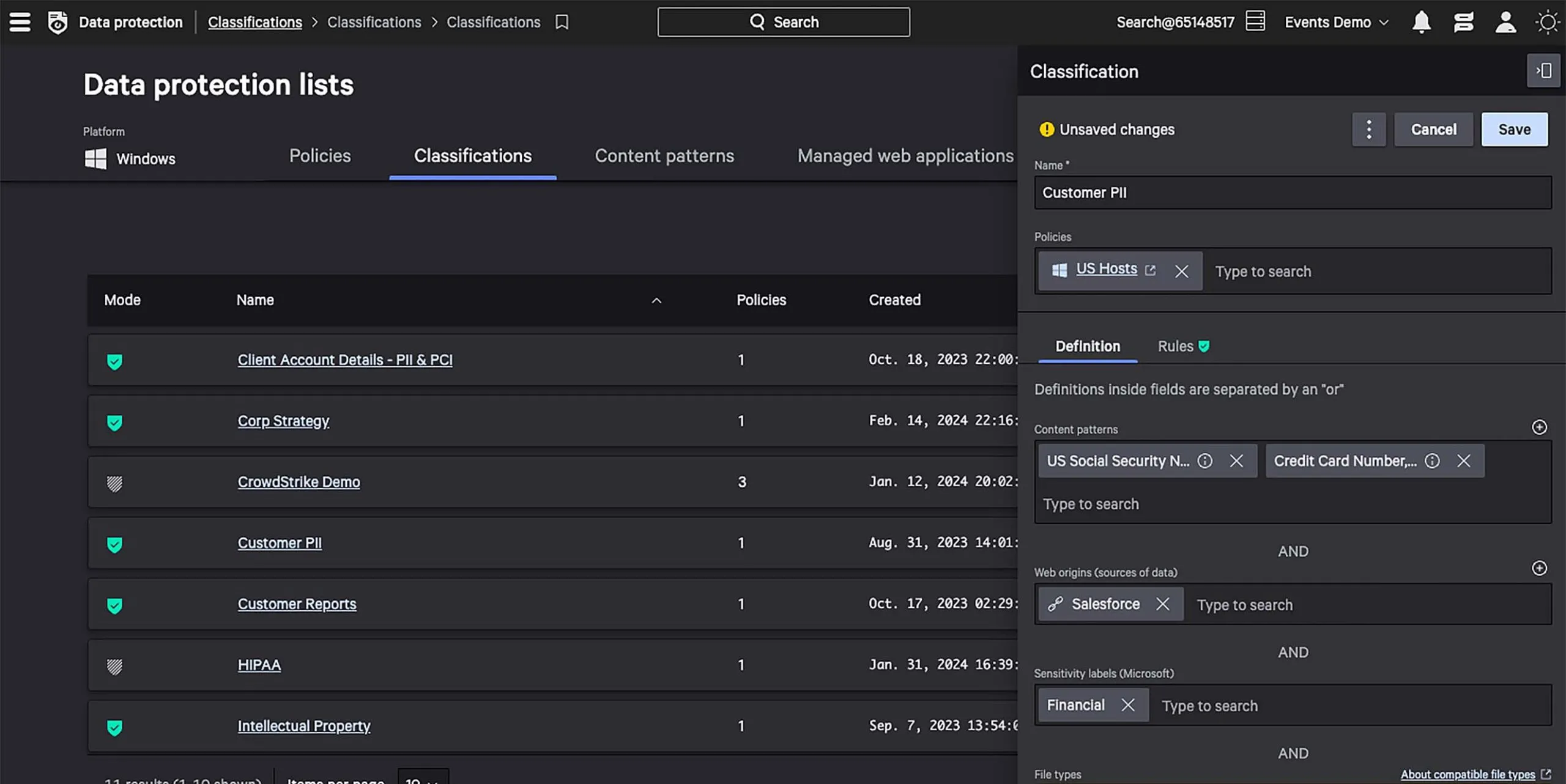The image size is (1566, 784).
Task: Remove the Financial sensitivity label
Action: 1127,705
